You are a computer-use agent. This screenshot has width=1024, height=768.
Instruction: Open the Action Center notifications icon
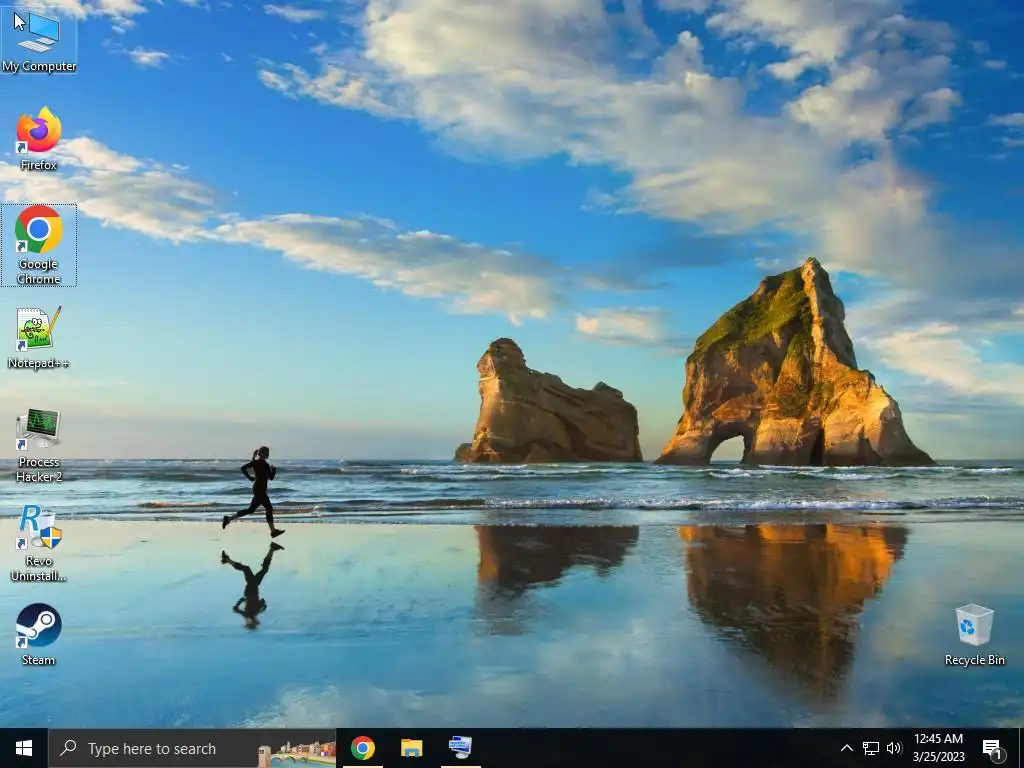tap(993, 748)
